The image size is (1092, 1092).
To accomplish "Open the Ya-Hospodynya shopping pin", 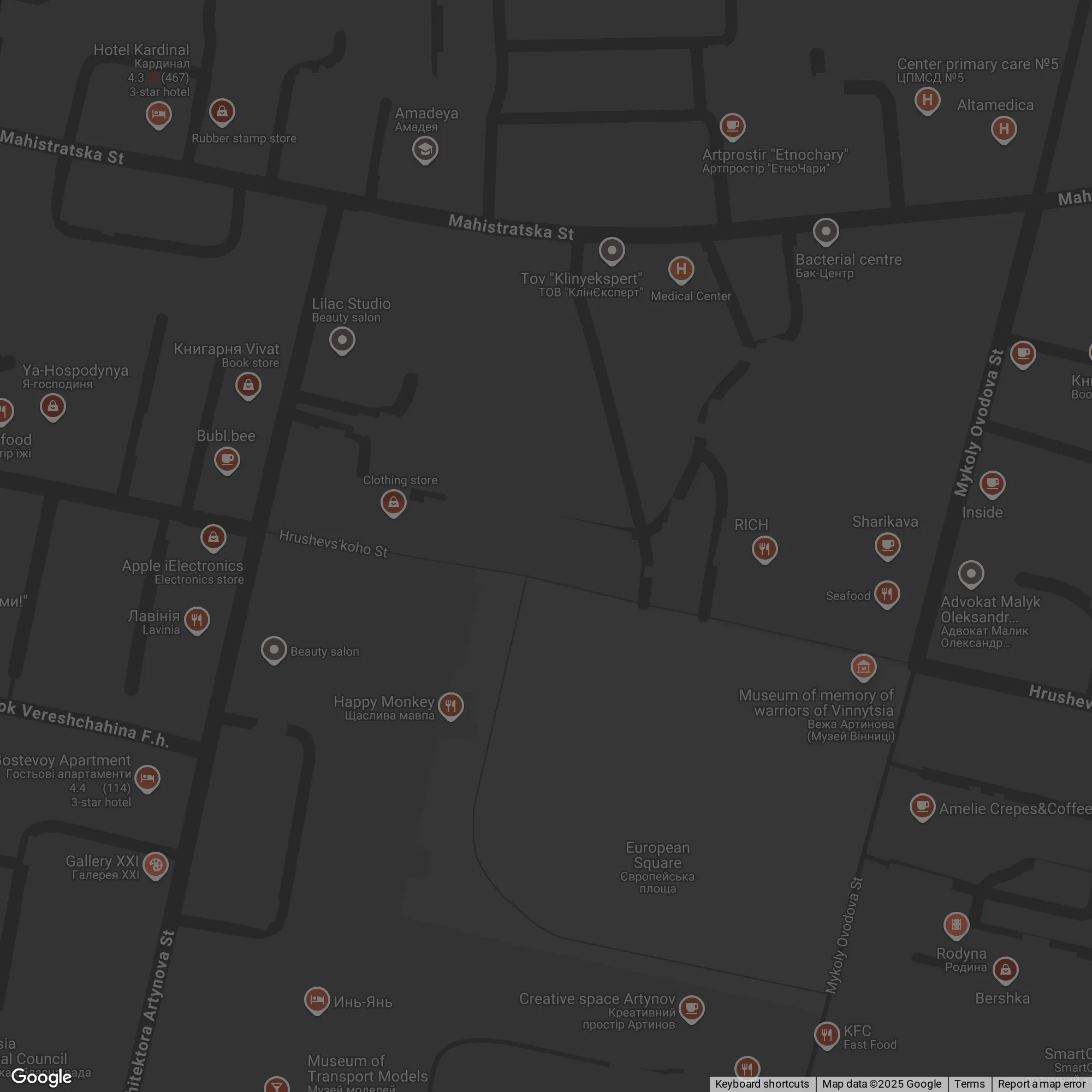I will (52, 407).
